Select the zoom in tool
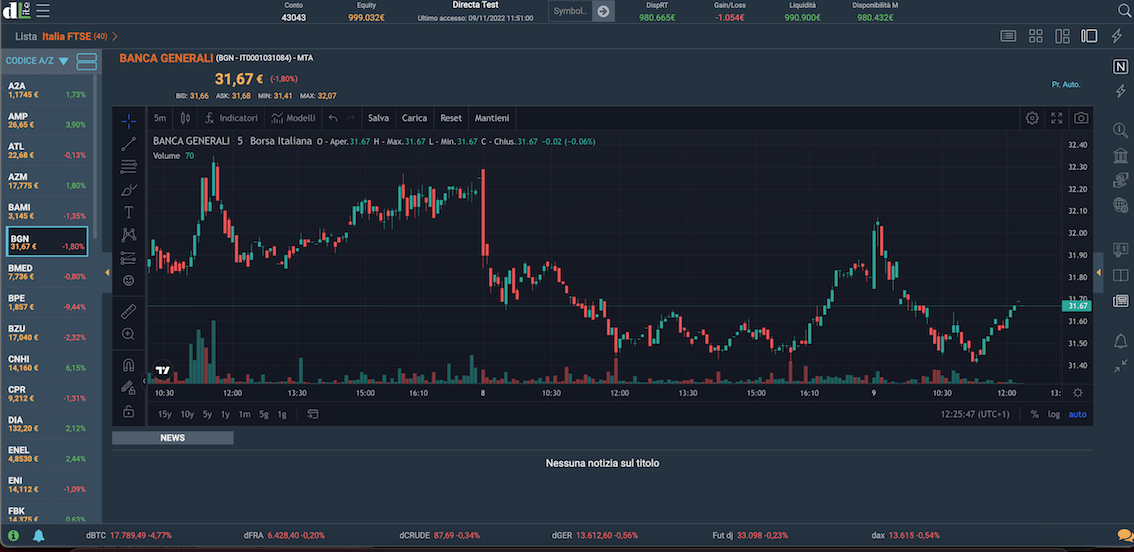The image size is (1134, 552). [129, 334]
